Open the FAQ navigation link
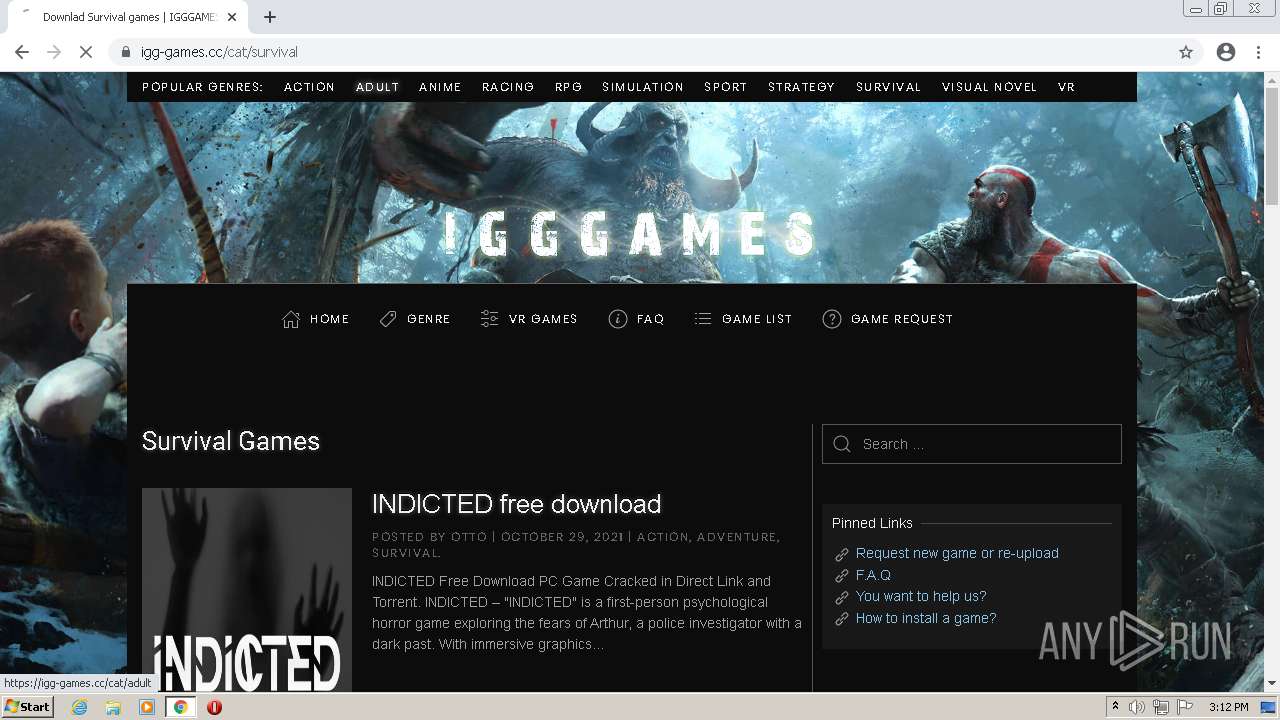The height and width of the screenshot is (720, 1280). point(650,319)
